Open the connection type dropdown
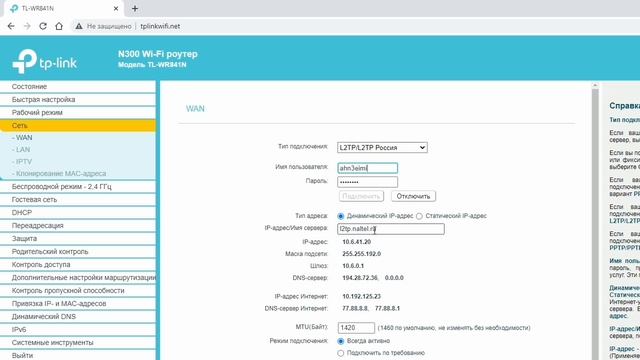The height and width of the screenshot is (360, 640). click(x=382, y=147)
